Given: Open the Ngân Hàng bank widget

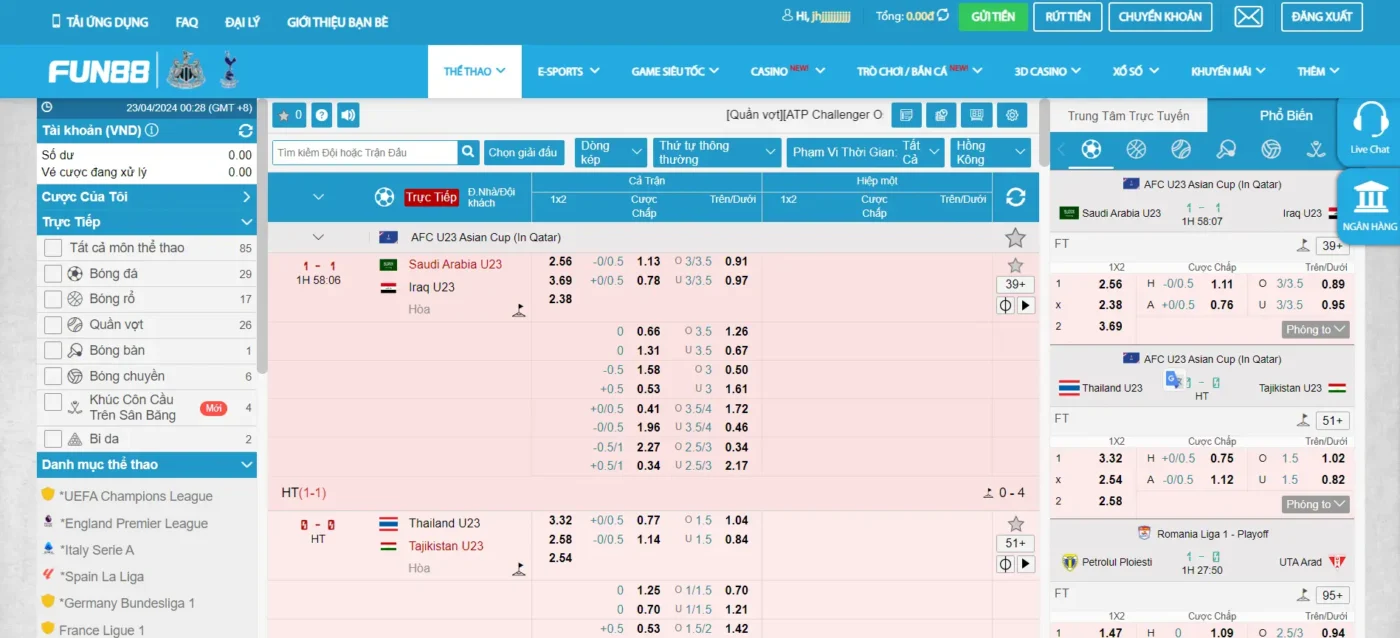Looking at the screenshot, I should 1370,205.
